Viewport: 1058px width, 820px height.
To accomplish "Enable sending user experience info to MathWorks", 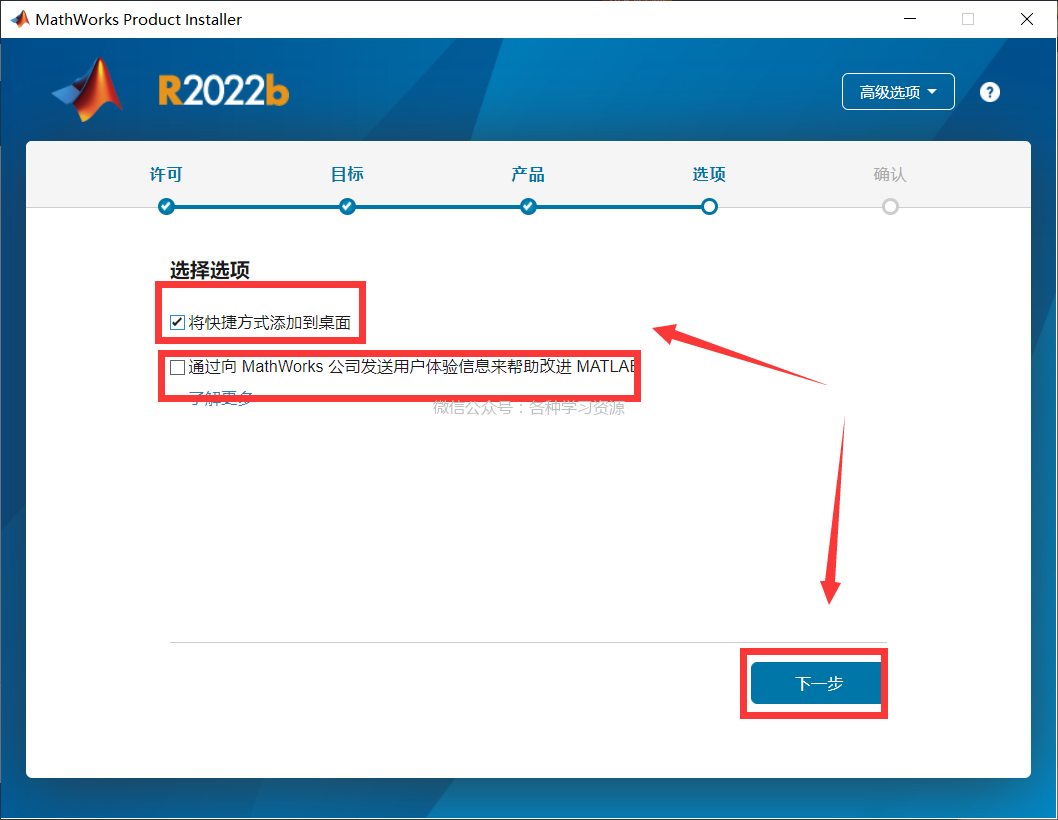I will (x=177, y=367).
